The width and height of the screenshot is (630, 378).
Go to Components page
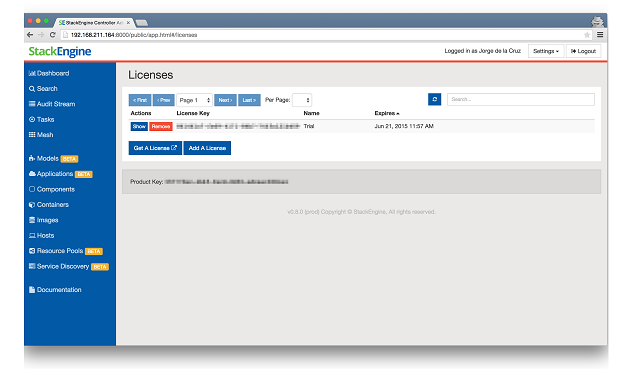pos(52,189)
